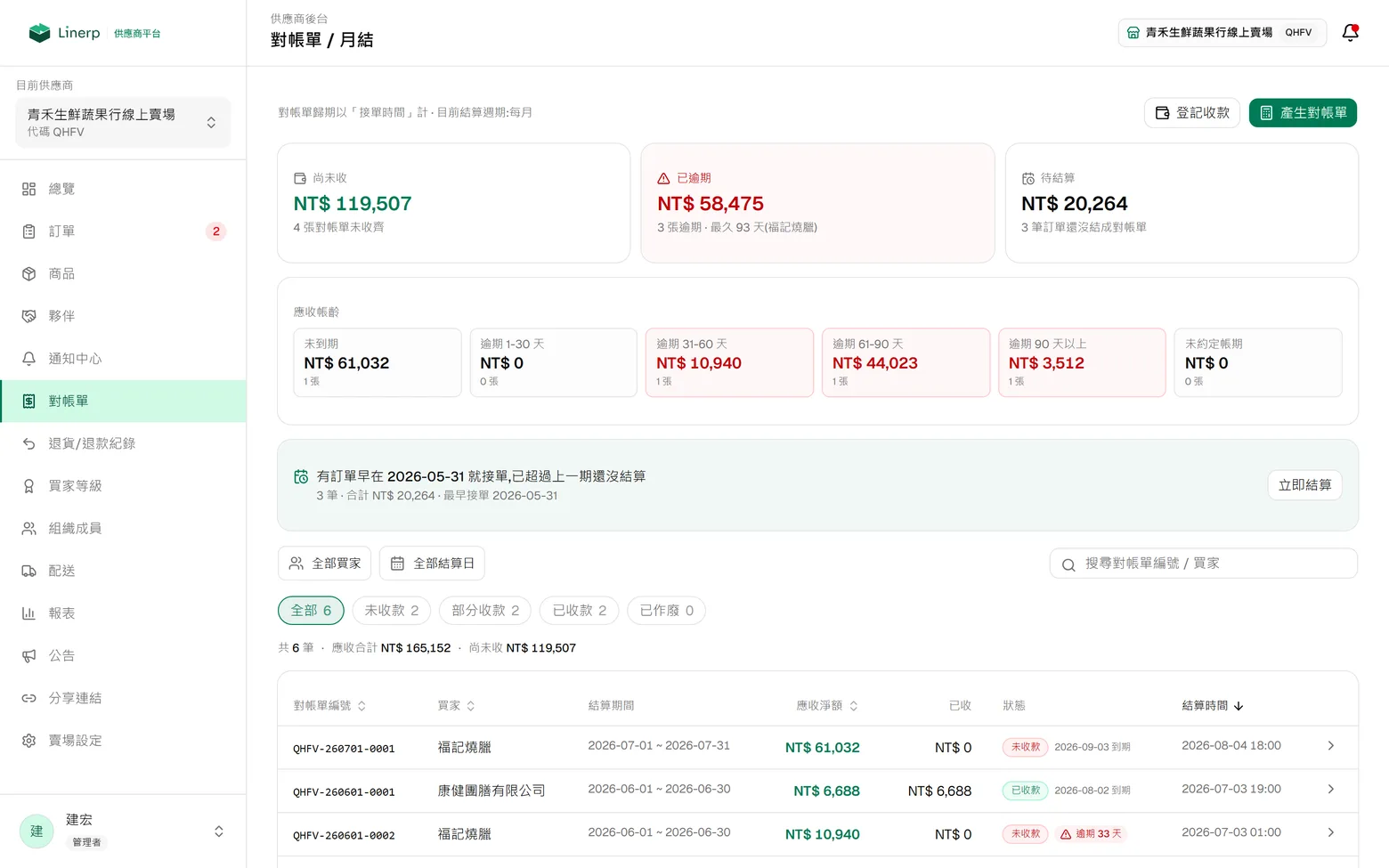Click the 產生對帳單 button
The width and height of the screenshot is (1389, 868).
(1303, 113)
